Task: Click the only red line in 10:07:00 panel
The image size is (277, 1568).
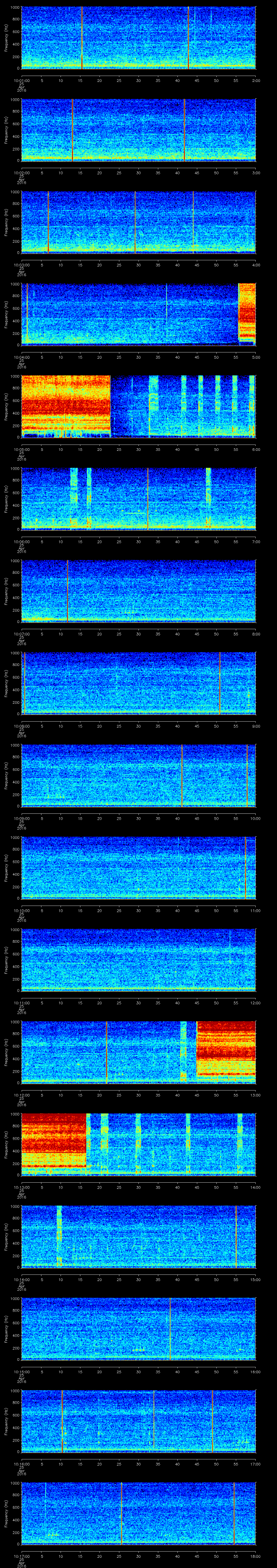Action: [67, 590]
